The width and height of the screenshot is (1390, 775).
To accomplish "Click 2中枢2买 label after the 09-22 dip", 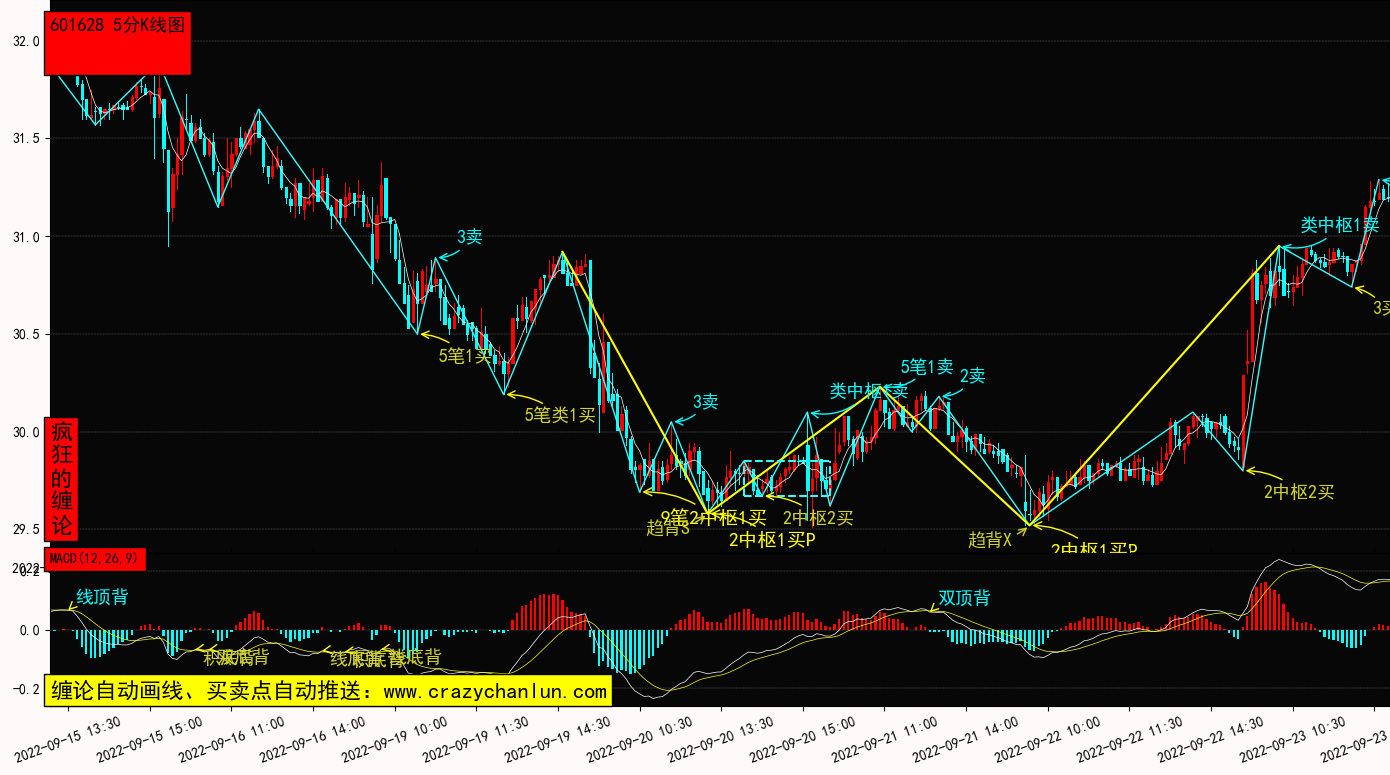I will click(1299, 492).
